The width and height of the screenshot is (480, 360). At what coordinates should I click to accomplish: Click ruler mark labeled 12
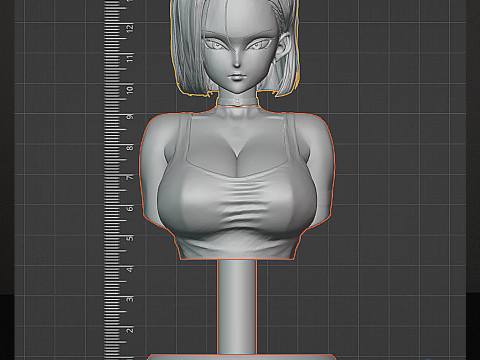click(x=130, y=28)
